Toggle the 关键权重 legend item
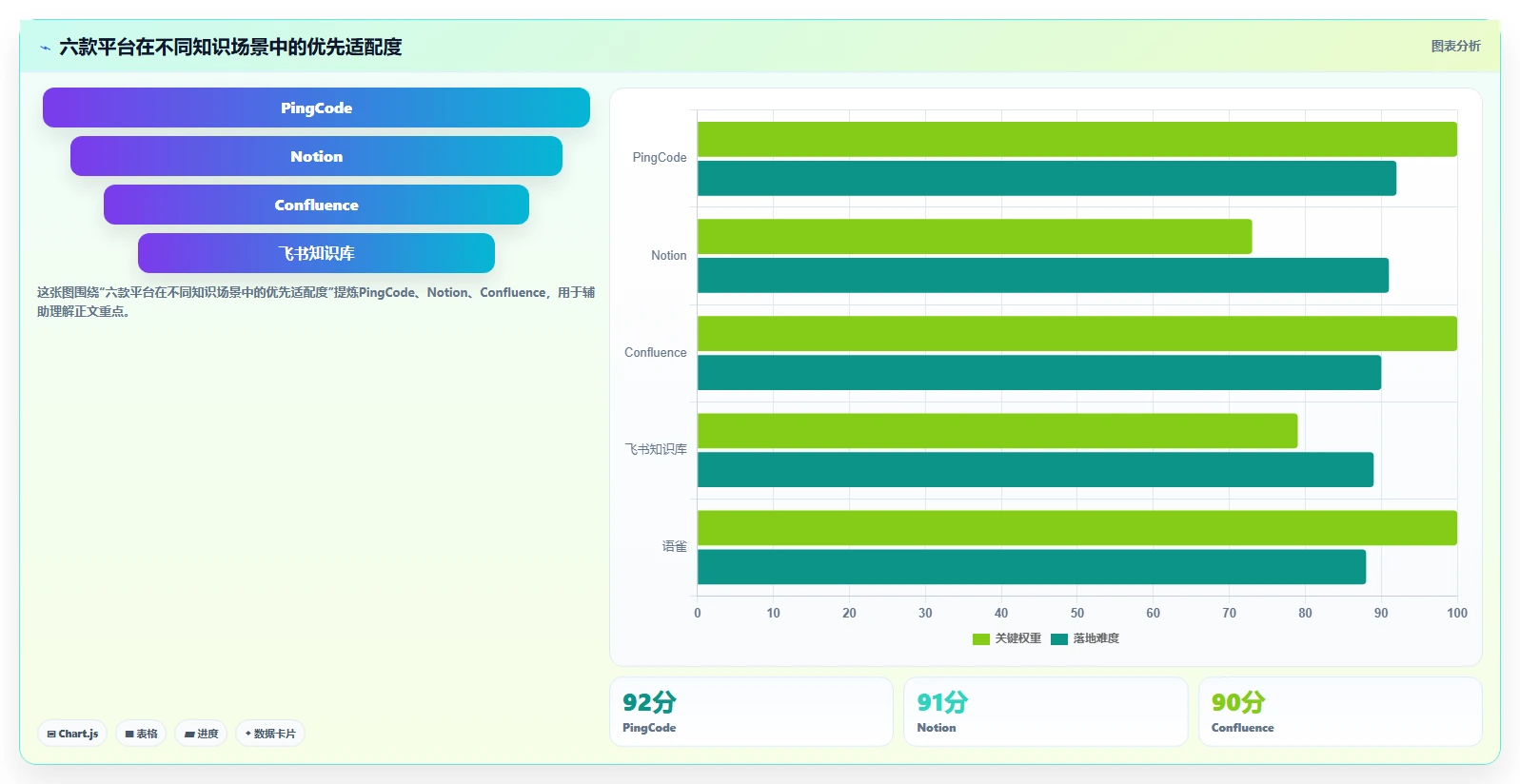The width and height of the screenshot is (1520, 784). click(1007, 638)
